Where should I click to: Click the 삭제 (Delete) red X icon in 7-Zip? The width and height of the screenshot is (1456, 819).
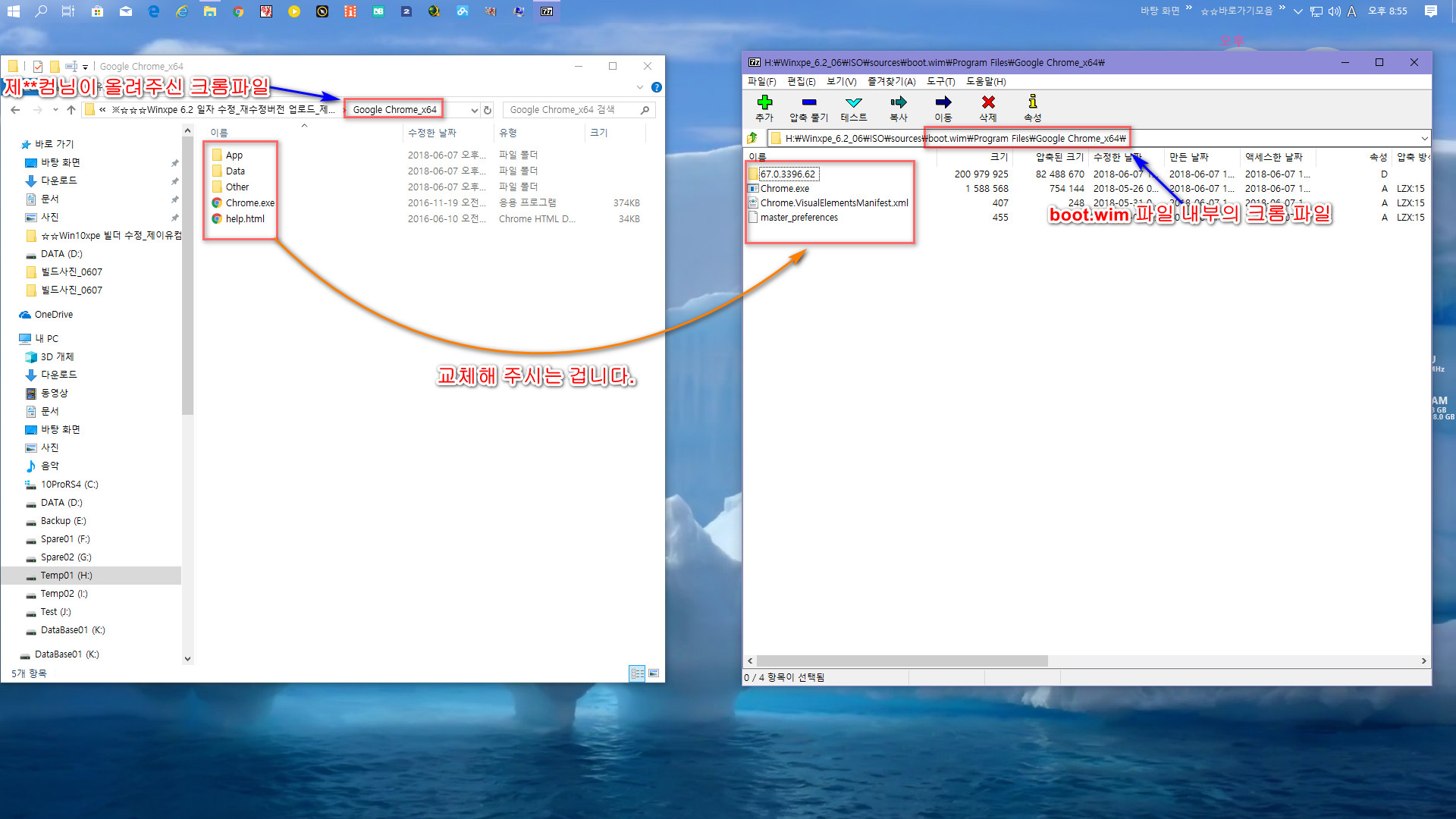click(x=988, y=102)
